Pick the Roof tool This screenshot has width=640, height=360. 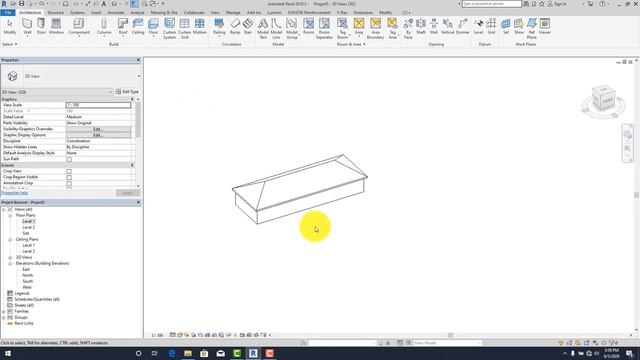pos(123,27)
